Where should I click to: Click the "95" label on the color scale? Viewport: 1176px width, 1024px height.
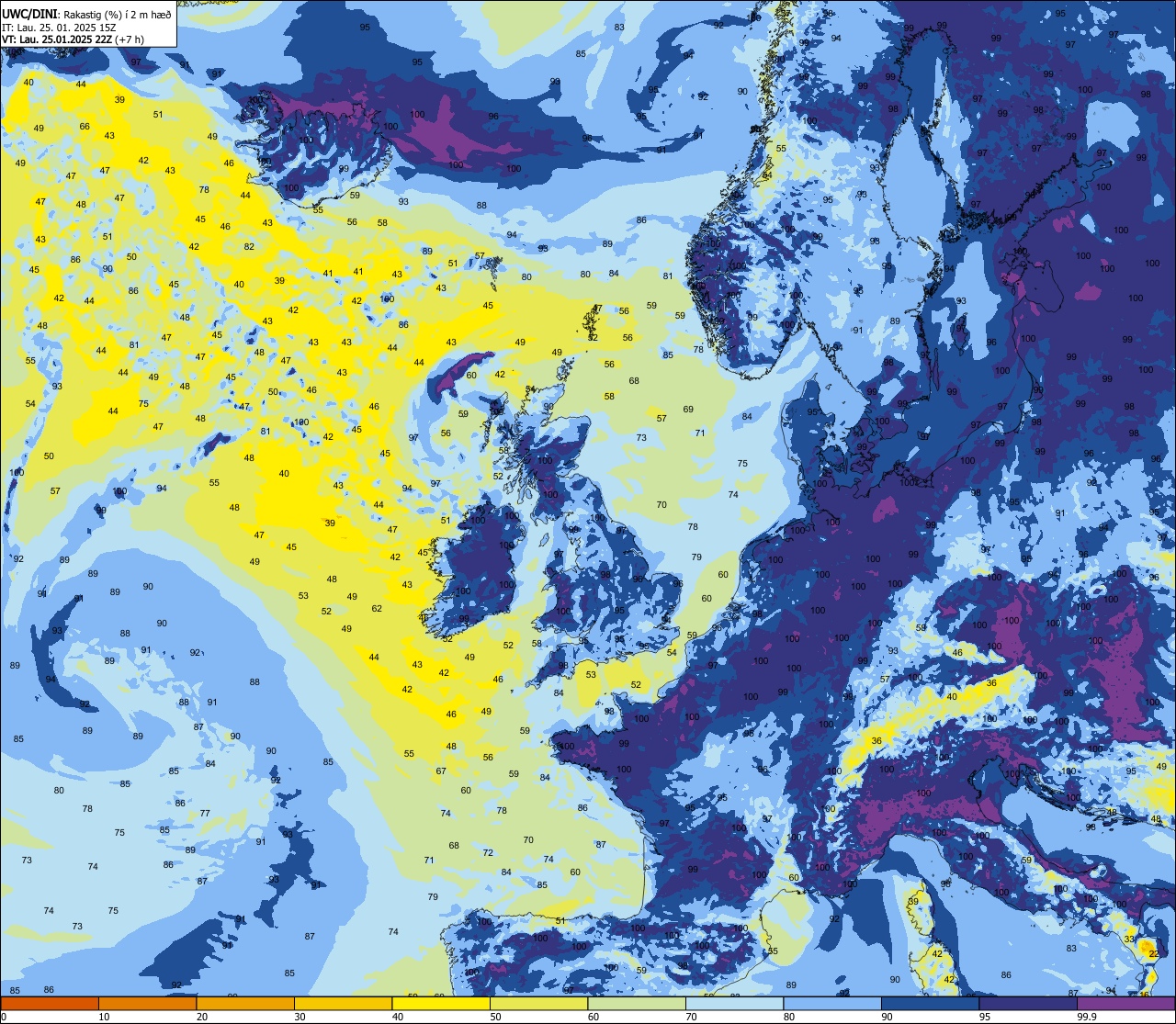click(985, 1017)
